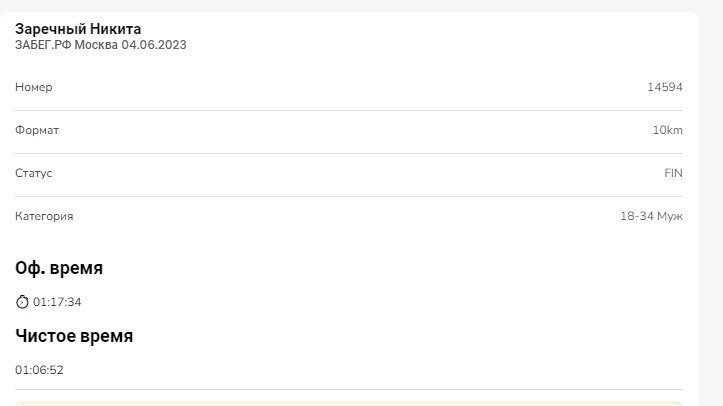Select the FIN status value
Viewport: 723px width, 406px height.
673,173
